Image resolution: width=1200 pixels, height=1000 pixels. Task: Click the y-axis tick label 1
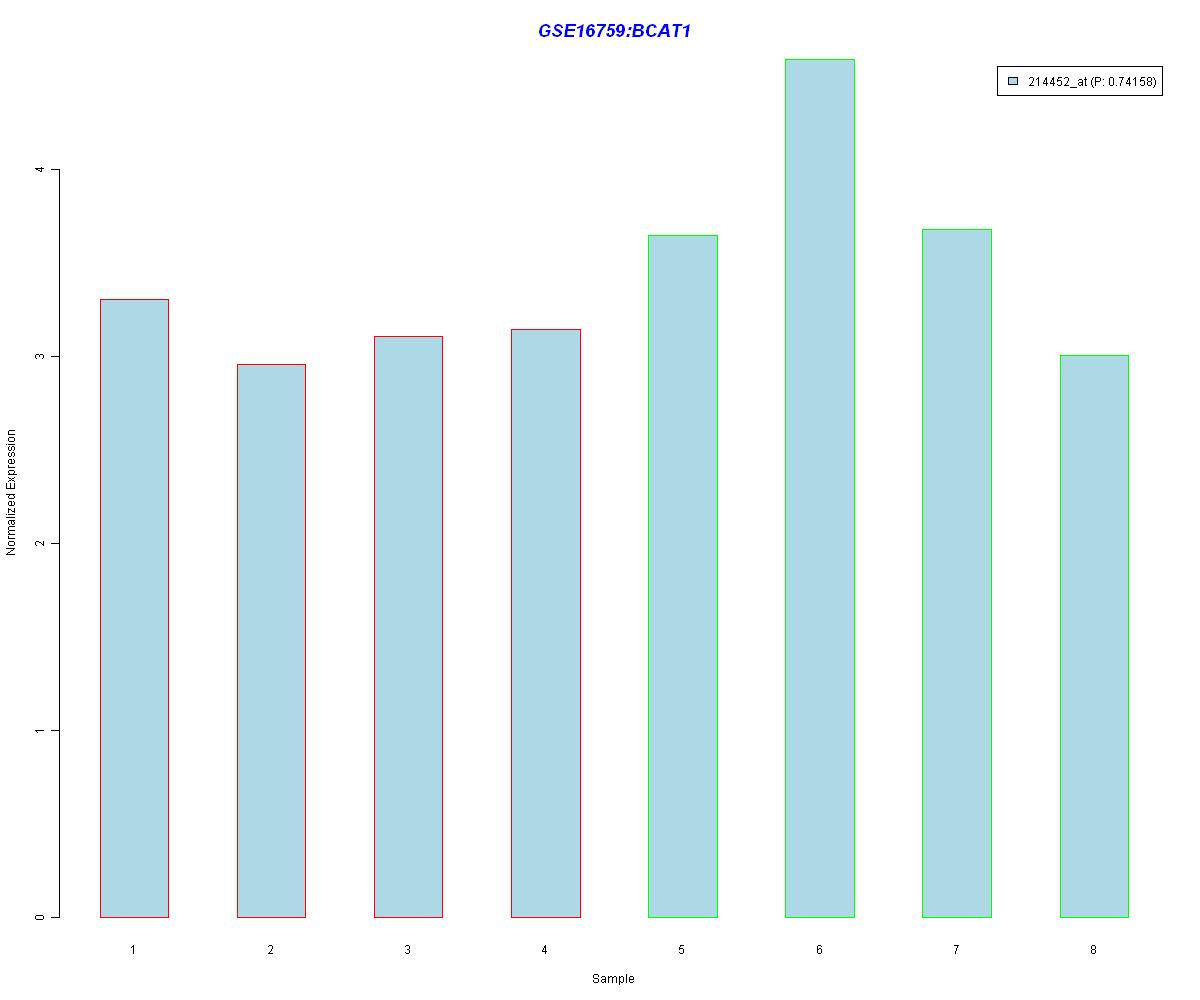[41, 730]
